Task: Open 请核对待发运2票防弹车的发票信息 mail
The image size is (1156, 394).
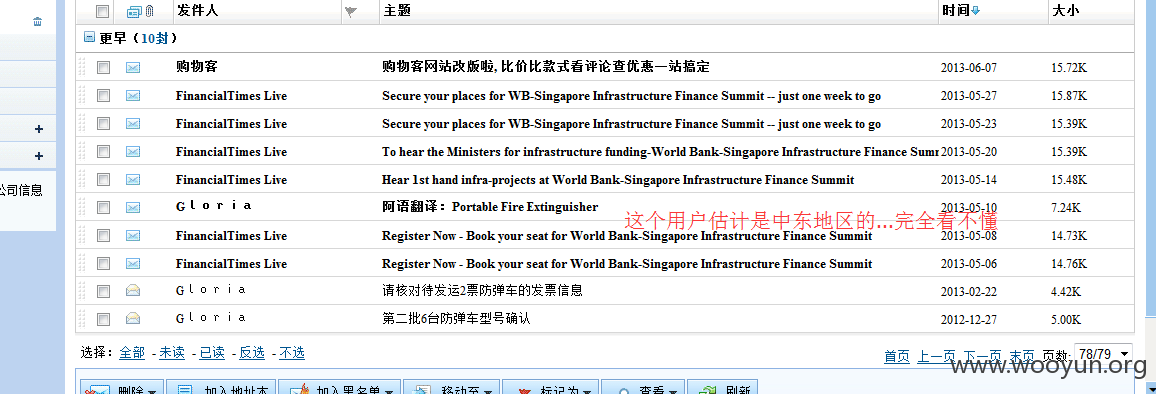Action: 482,291
